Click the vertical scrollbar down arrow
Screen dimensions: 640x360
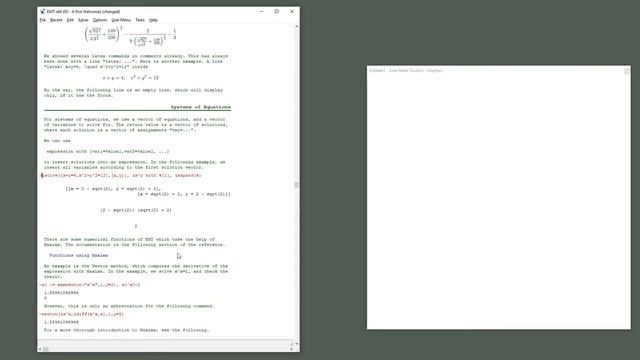pyautogui.click(x=297, y=344)
